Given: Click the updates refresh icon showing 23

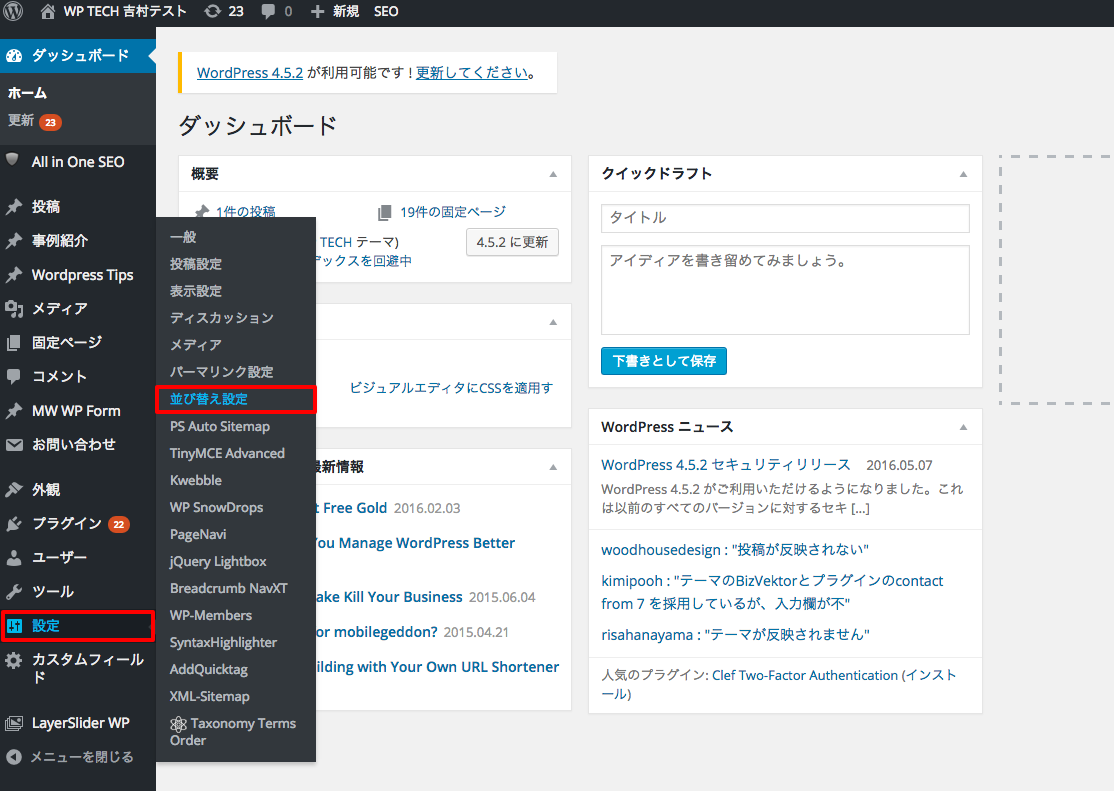Looking at the screenshot, I should pyautogui.click(x=212, y=11).
